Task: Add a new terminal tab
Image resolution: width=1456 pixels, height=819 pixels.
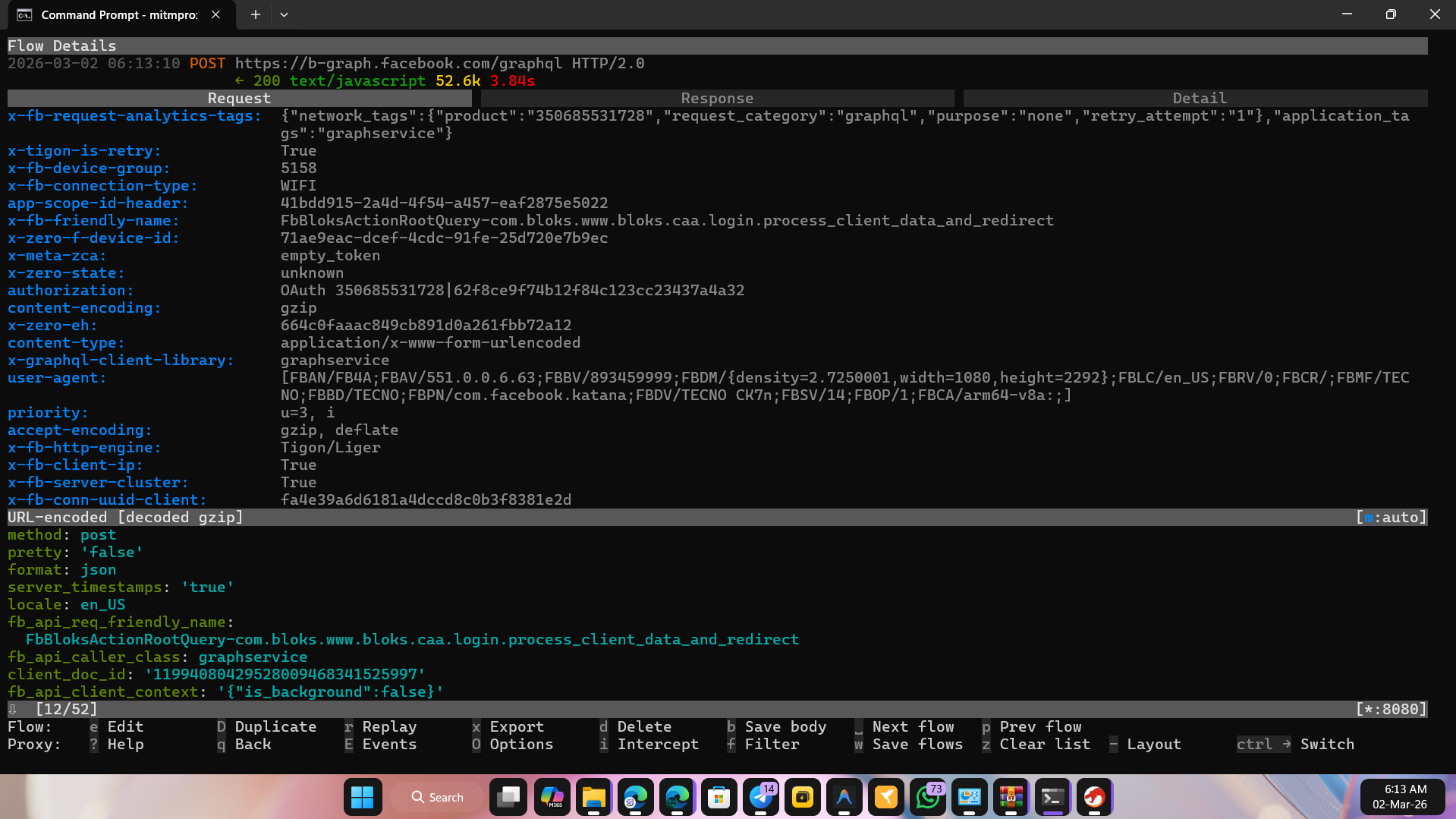Action: (x=256, y=14)
